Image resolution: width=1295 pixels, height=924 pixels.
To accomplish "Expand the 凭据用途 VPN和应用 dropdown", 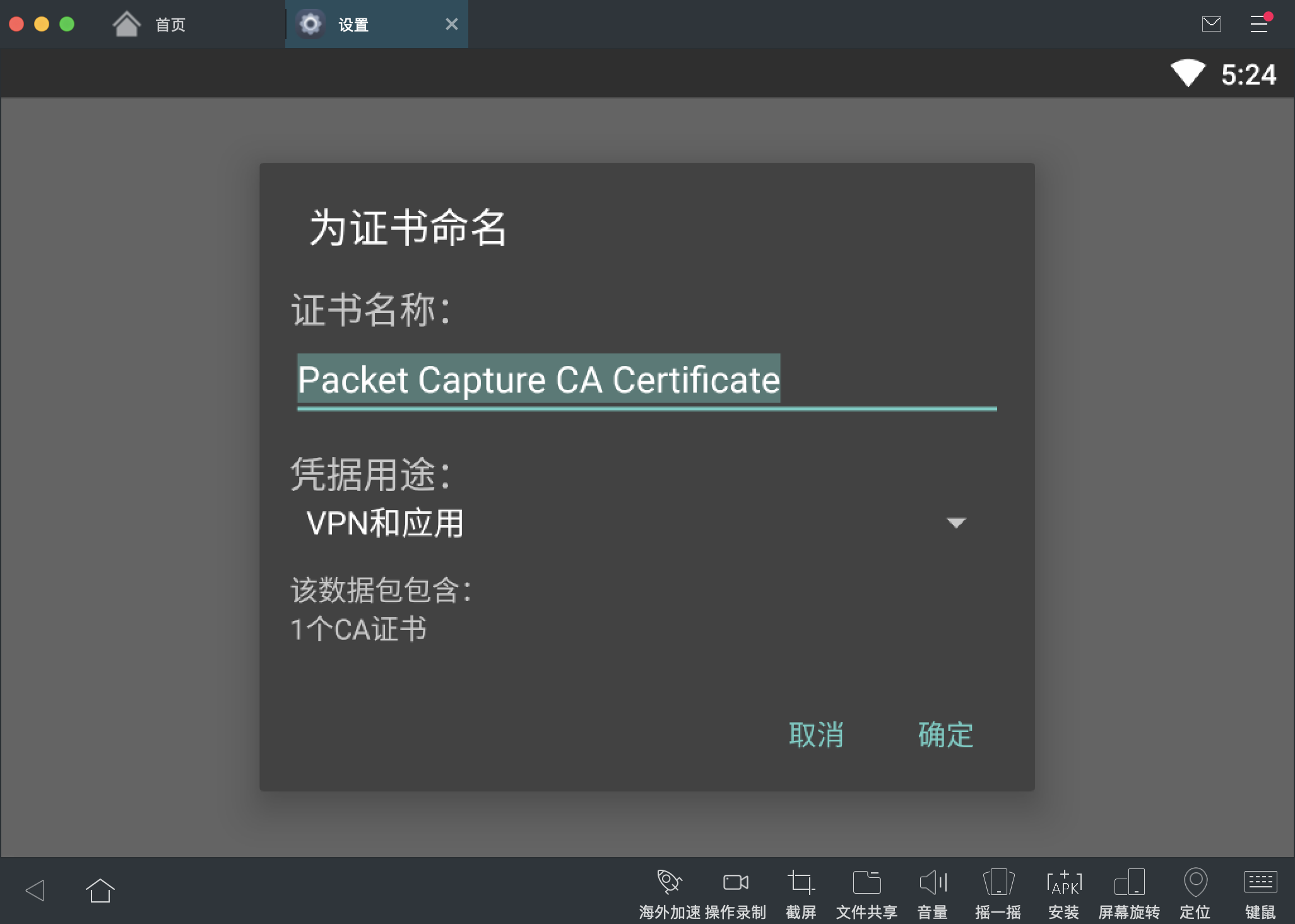I will click(x=637, y=523).
